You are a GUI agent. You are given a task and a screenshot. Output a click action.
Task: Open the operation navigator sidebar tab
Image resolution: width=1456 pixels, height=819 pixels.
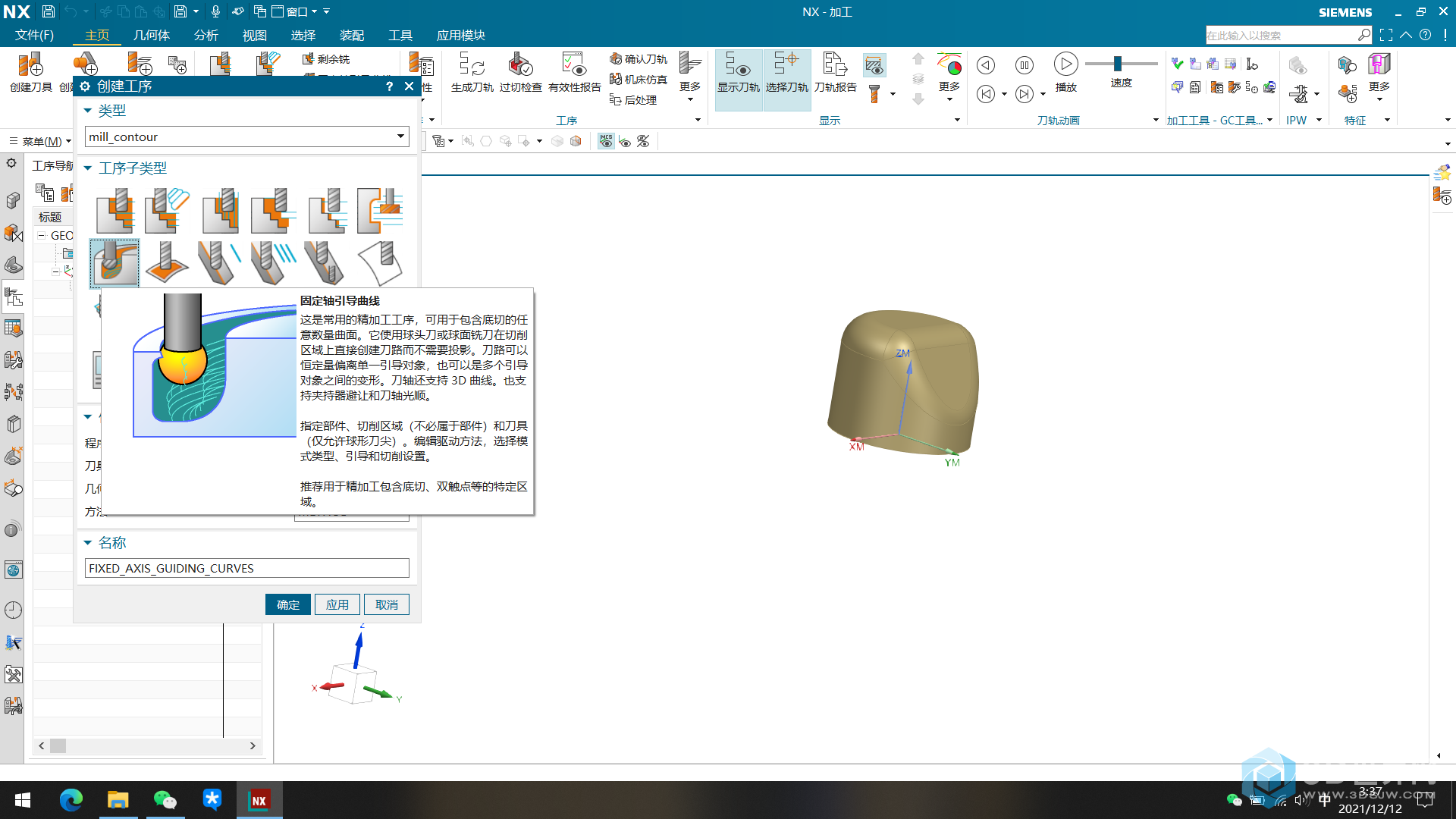(13, 297)
